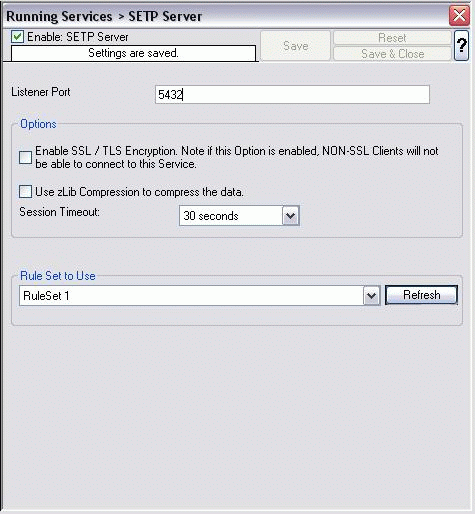Close the SETP Server settings window
Screen dimensions: 475x514
(459, 15)
